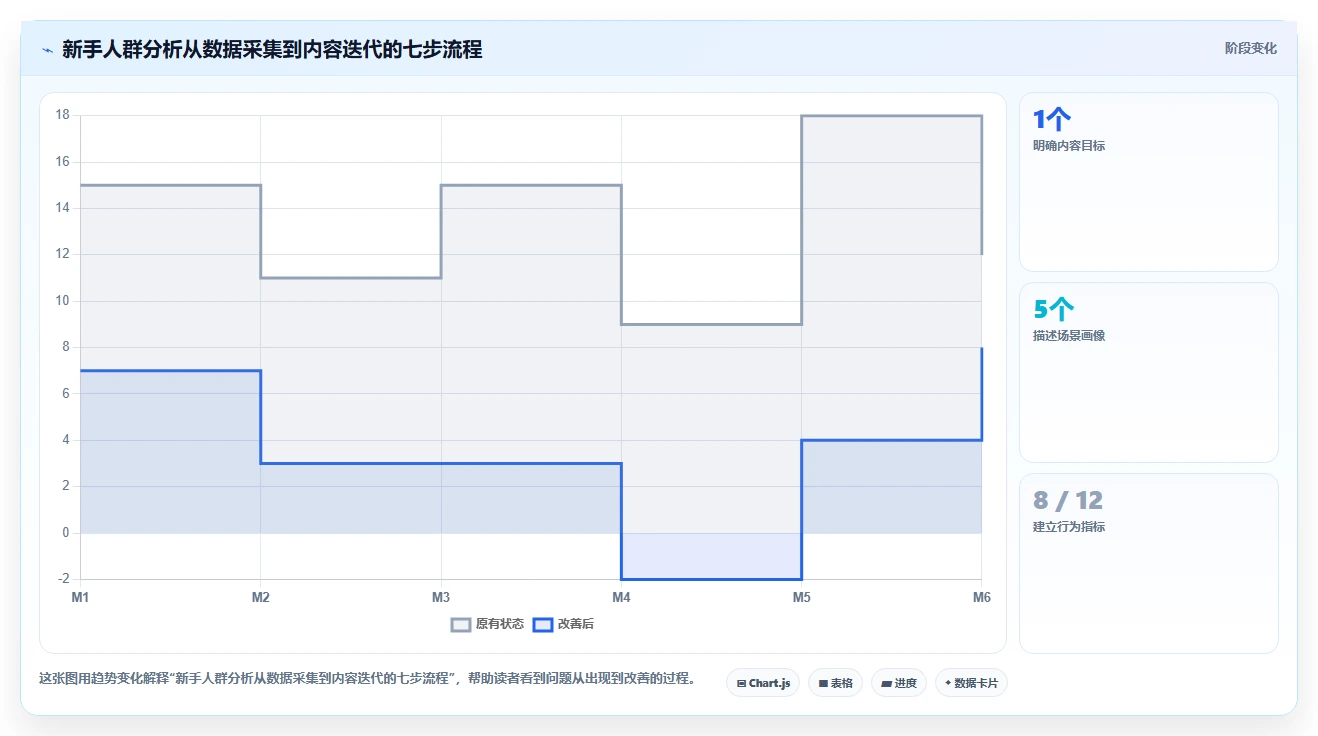1318x736 pixels.
Task: Click the 8 / 12 value in the third card
Action: coord(1068,500)
